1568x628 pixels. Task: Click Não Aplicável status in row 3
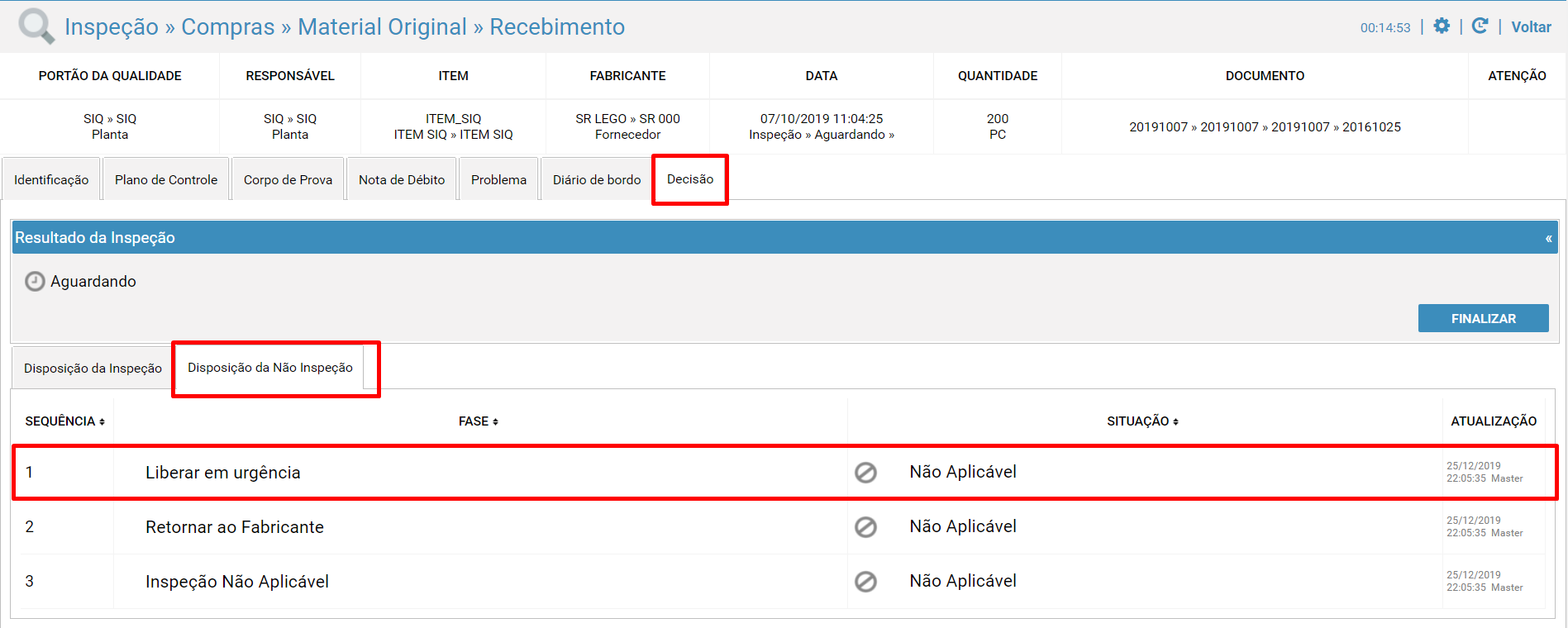(x=963, y=581)
